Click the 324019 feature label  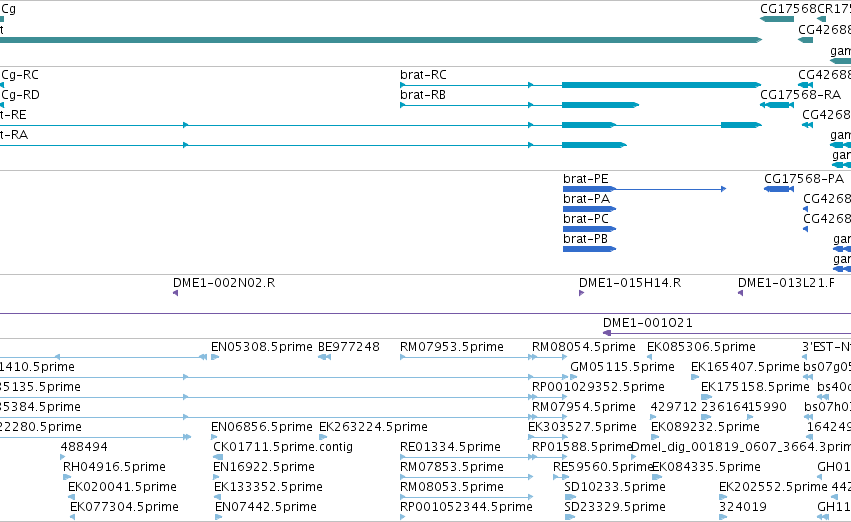coord(742,507)
